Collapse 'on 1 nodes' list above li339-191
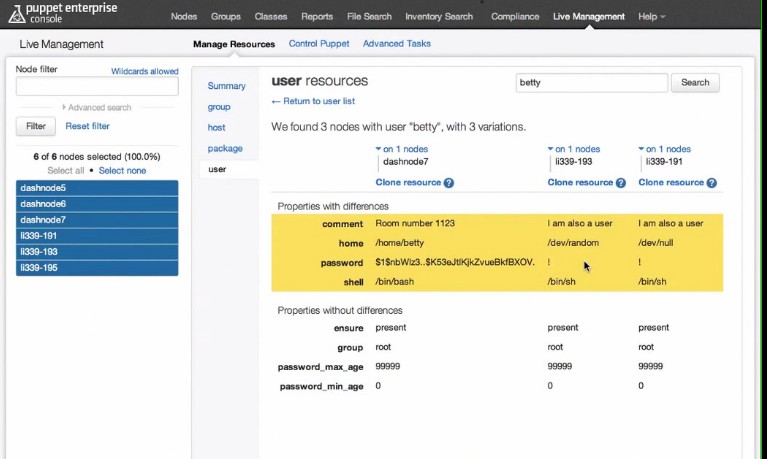This screenshot has width=767, height=459. pyautogui.click(x=667, y=149)
